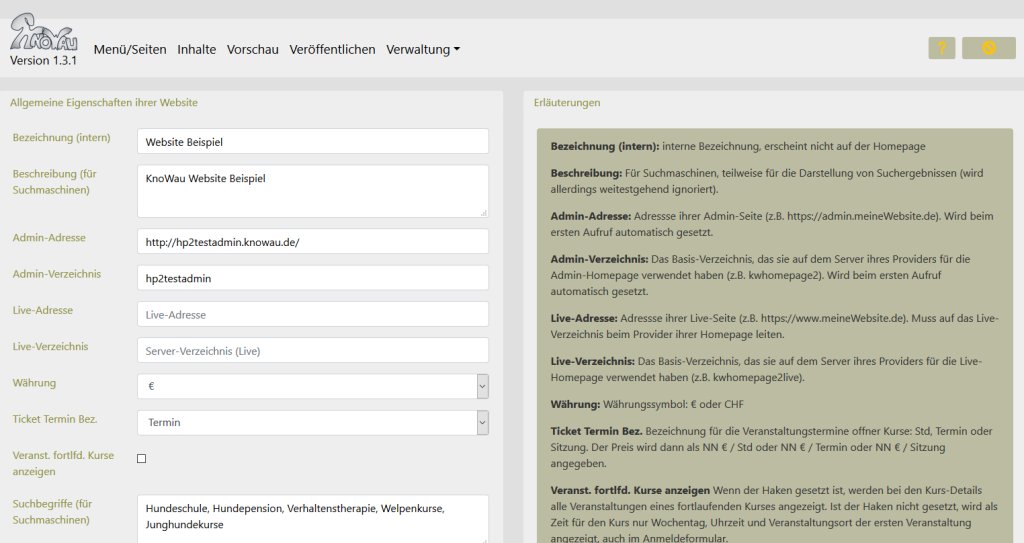Viewport: 1024px width, 543px height.
Task: Click the Suchbegriffe textarea
Action: (312, 518)
